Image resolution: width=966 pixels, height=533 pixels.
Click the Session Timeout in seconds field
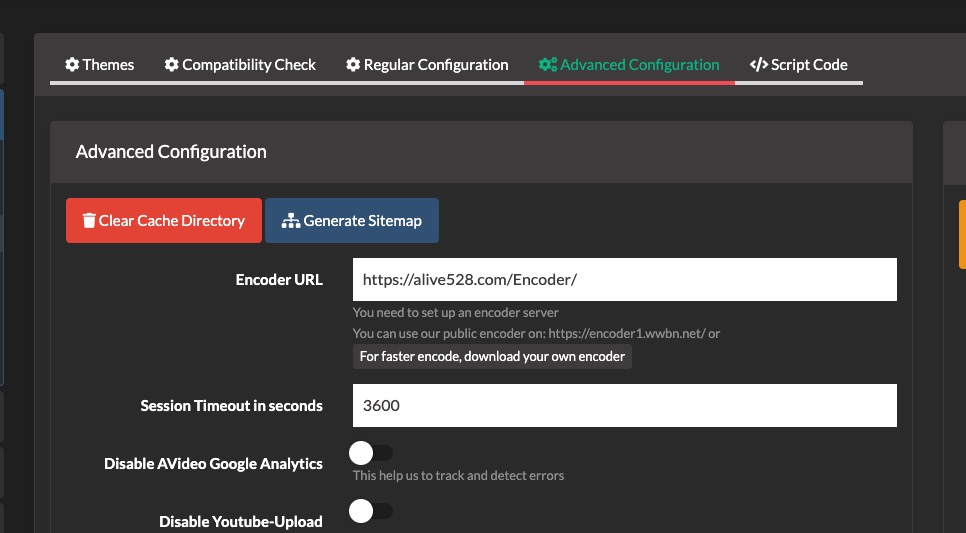[625, 405]
